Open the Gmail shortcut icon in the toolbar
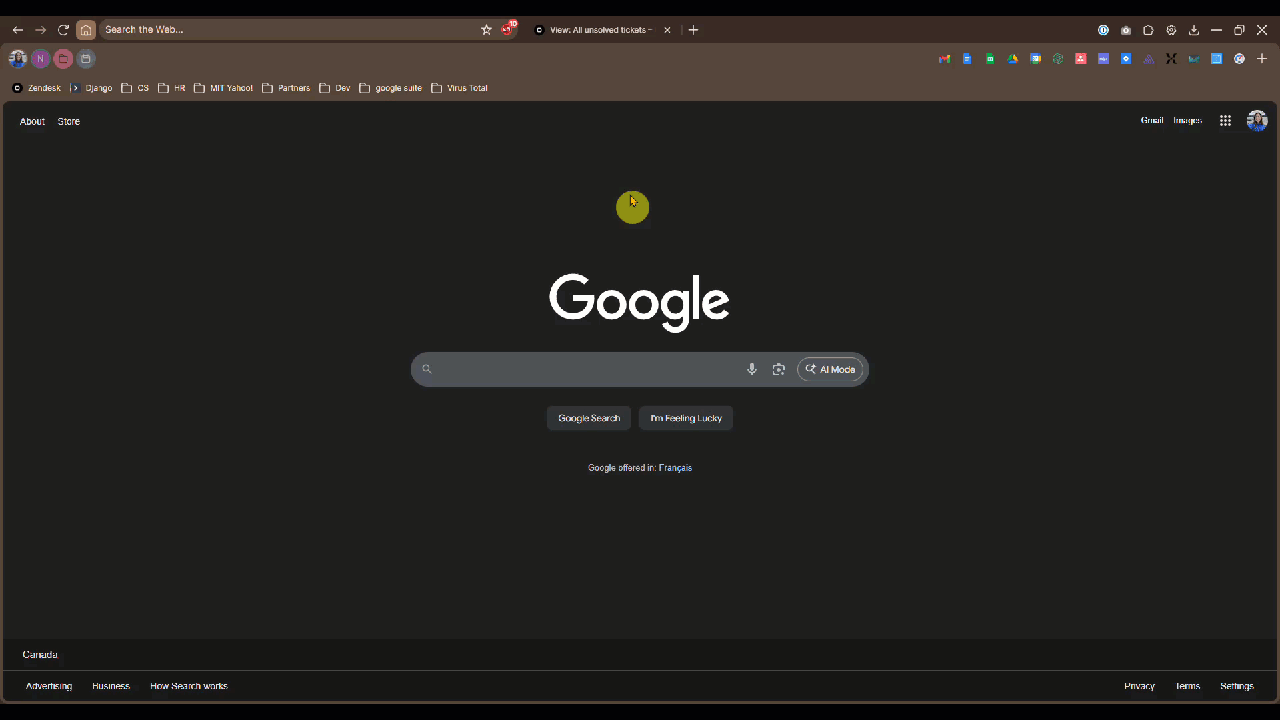 coord(944,59)
